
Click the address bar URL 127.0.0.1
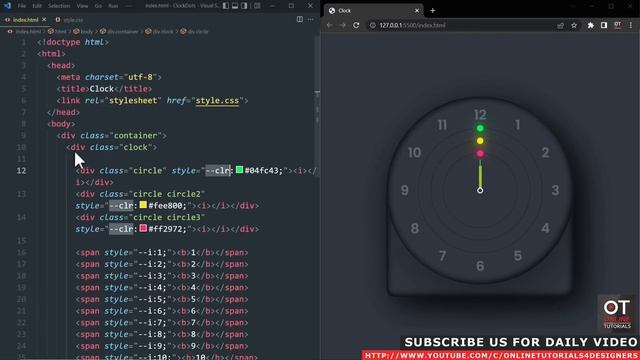[412, 25]
